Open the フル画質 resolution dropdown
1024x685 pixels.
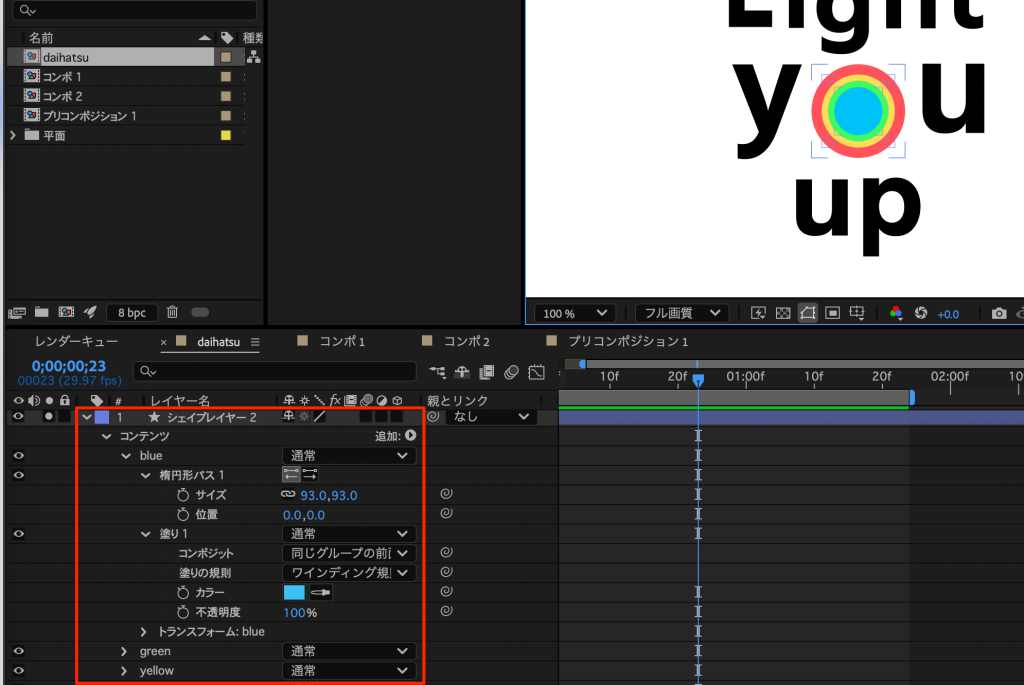[680, 314]
